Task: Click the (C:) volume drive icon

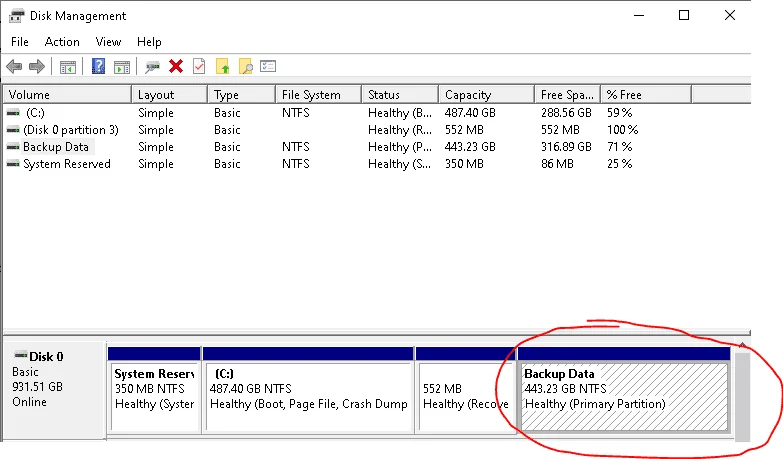Action: tap(13, 113)
